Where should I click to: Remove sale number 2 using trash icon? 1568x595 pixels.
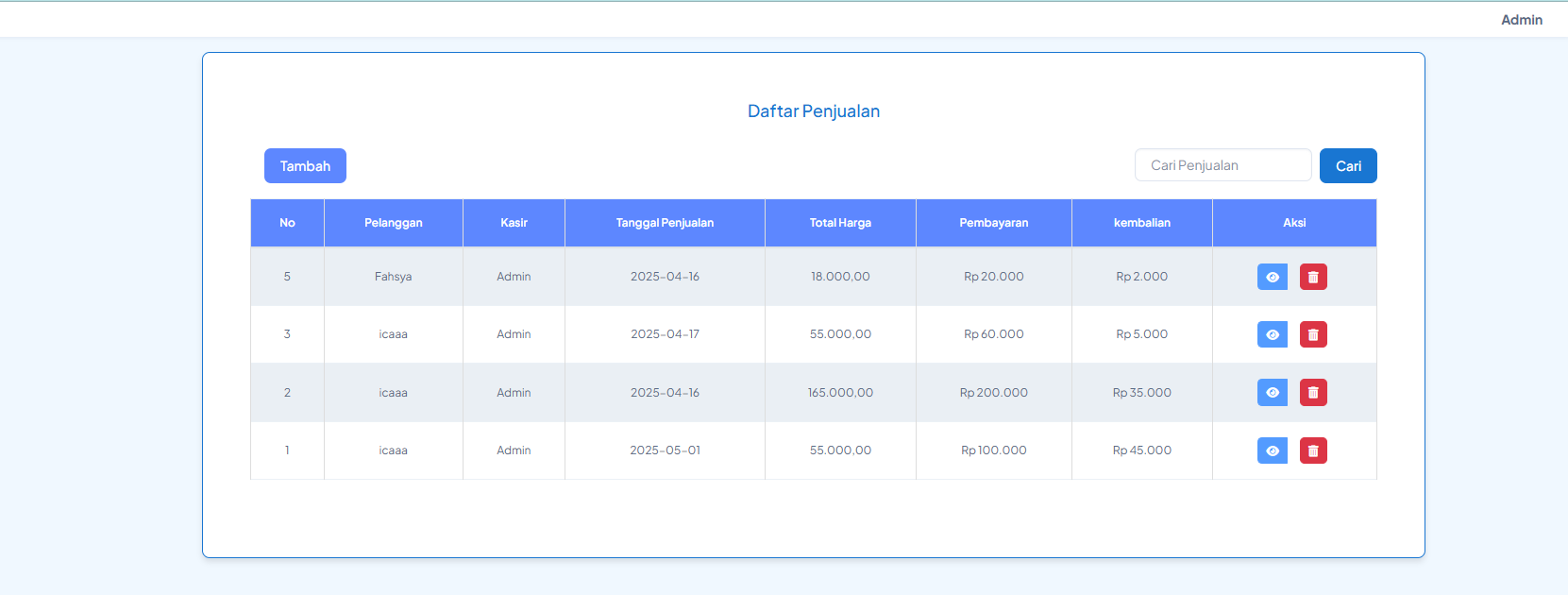point(1313,393)
